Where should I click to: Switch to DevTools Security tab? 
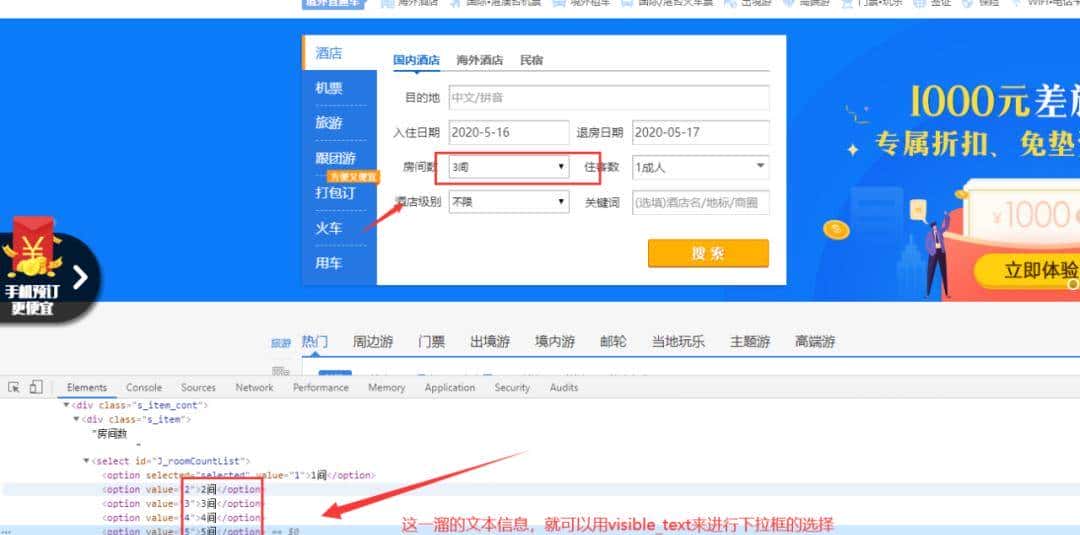pos(512,388)
